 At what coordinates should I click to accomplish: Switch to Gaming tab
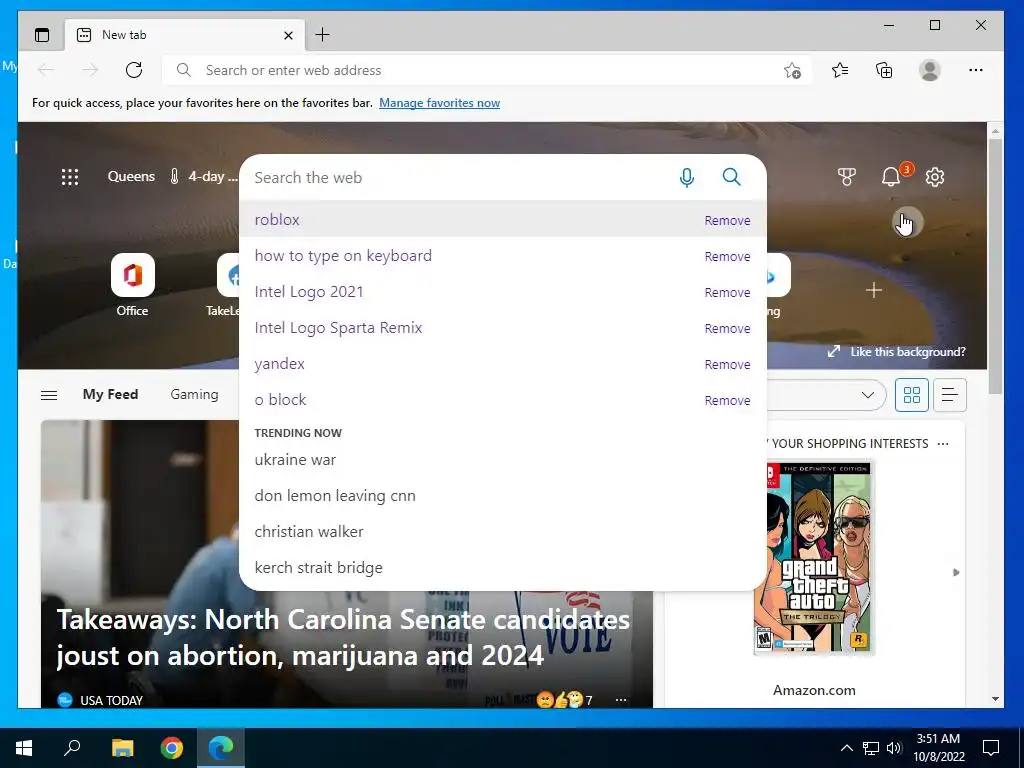coord(194,394)
